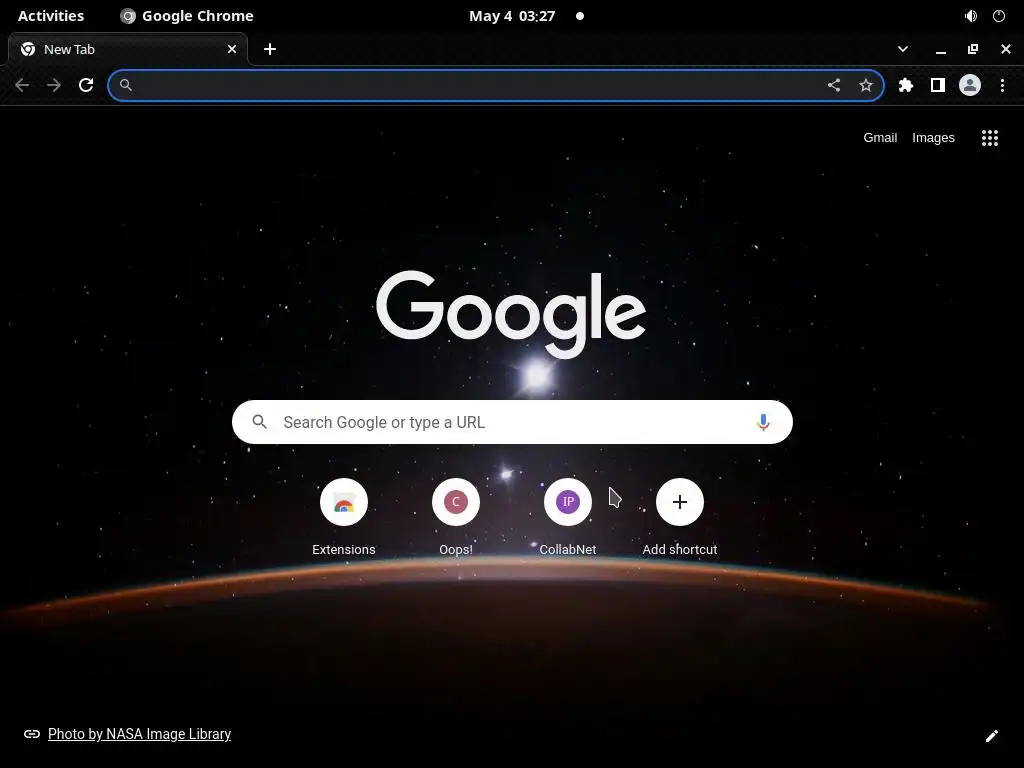Select the New Tab browser tab
This screenshot has width=1024, height=768.
(x=128, y=49)
